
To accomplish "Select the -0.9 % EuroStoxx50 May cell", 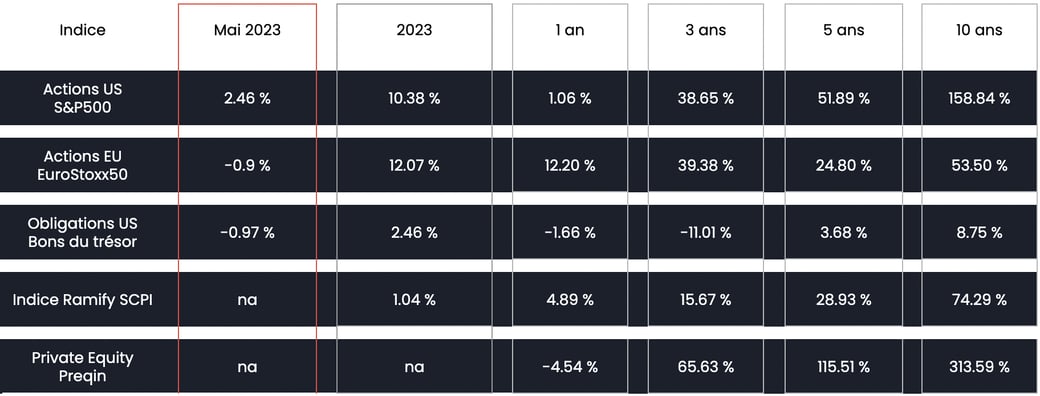I will (247, 165).
